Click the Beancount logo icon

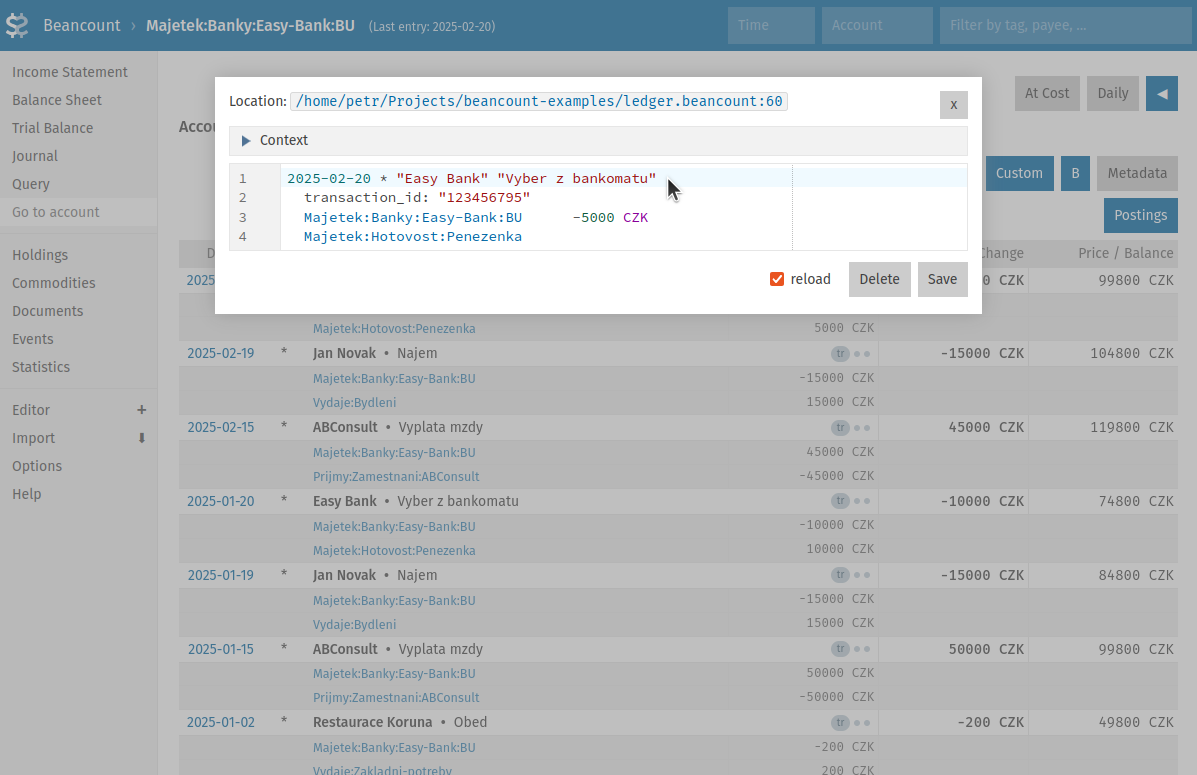click(x=17, y=25)
